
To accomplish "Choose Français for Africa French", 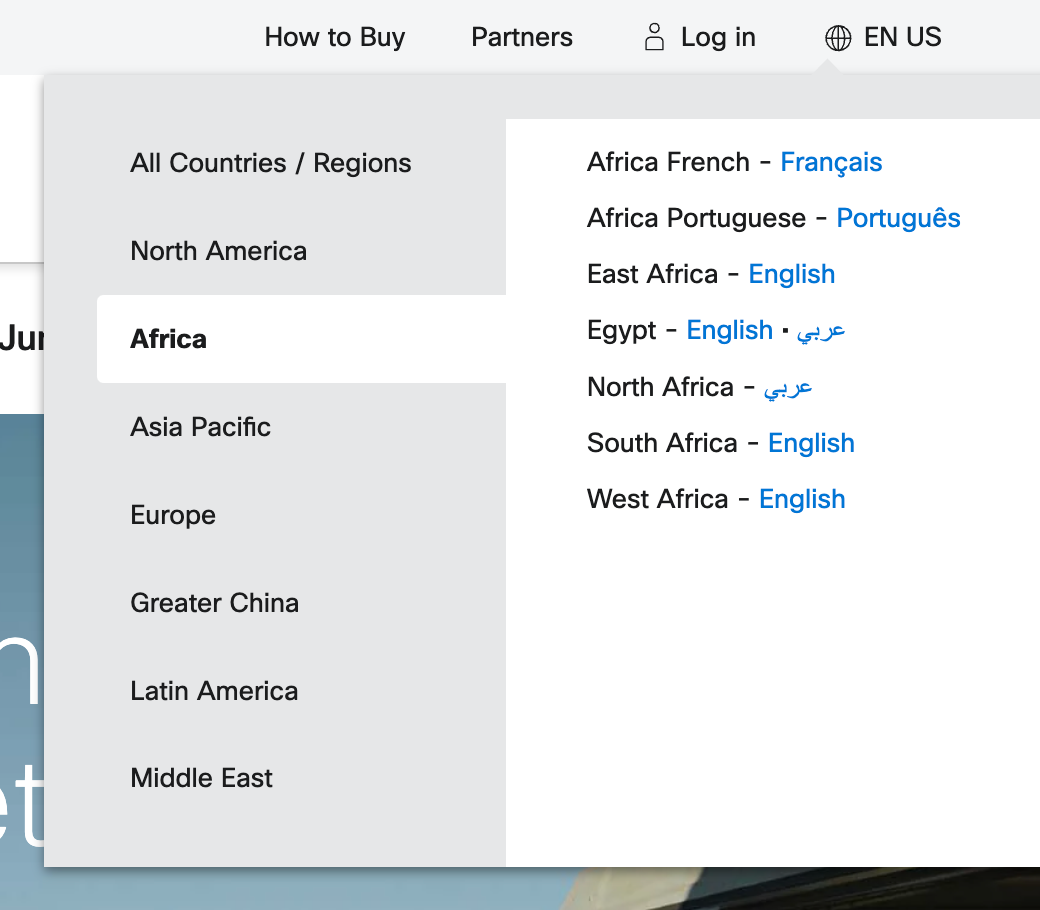I will pyautogui.click(x=831, y=162).
